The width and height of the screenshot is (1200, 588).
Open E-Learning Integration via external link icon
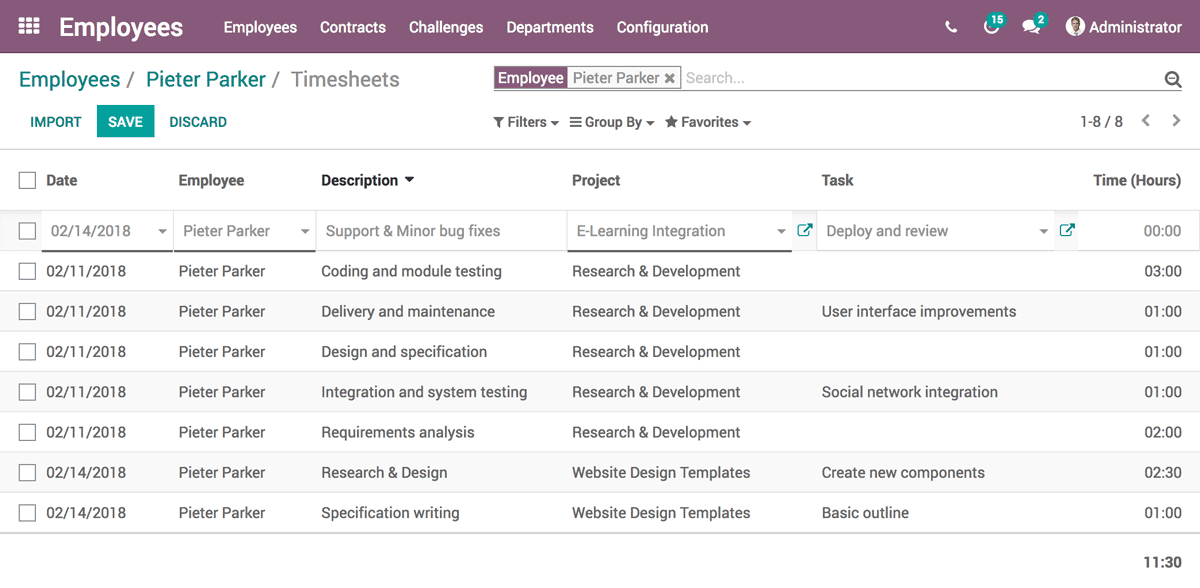point(805,229)
